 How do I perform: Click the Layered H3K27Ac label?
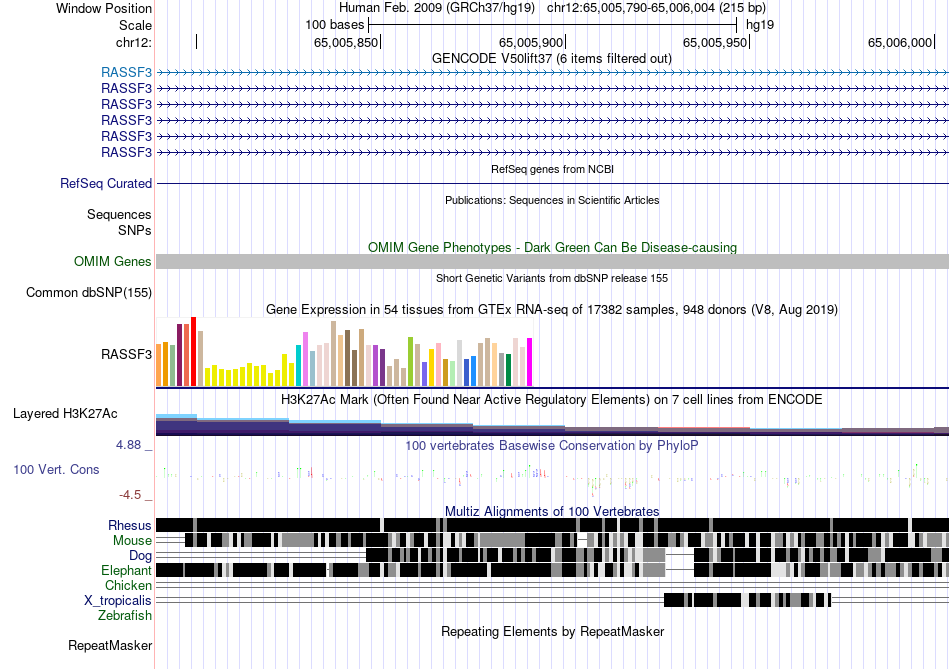point(65,414)
